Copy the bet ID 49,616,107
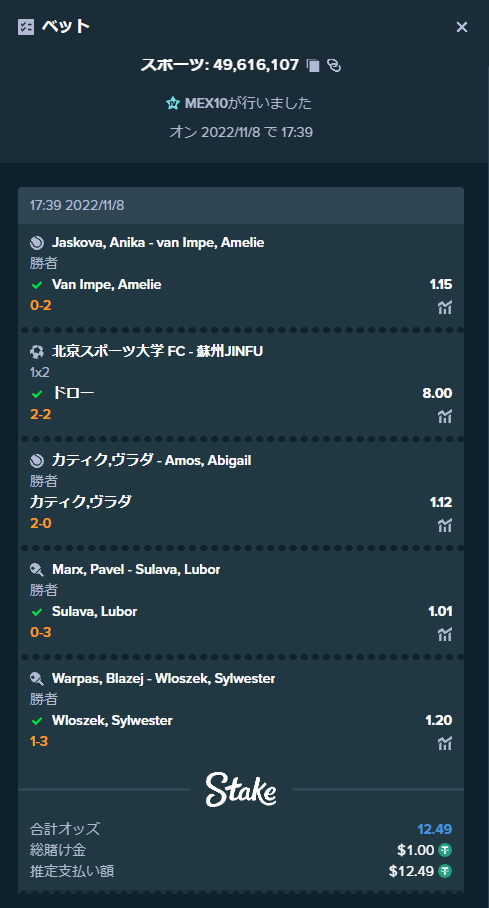 [x=313, y=65]
